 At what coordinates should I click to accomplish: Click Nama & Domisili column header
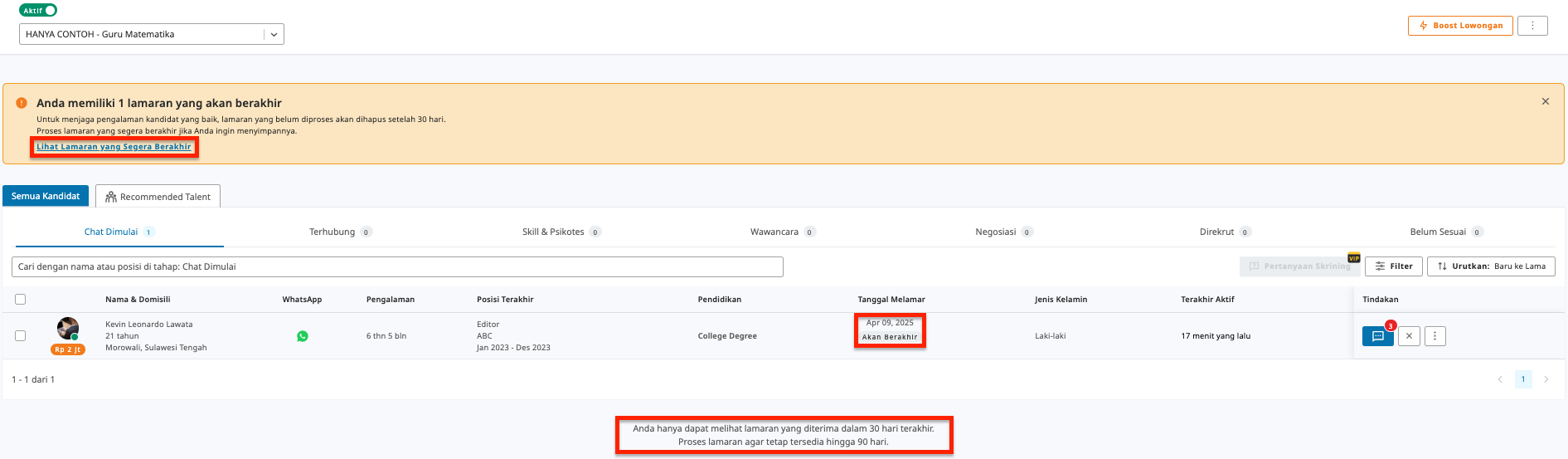138,300
